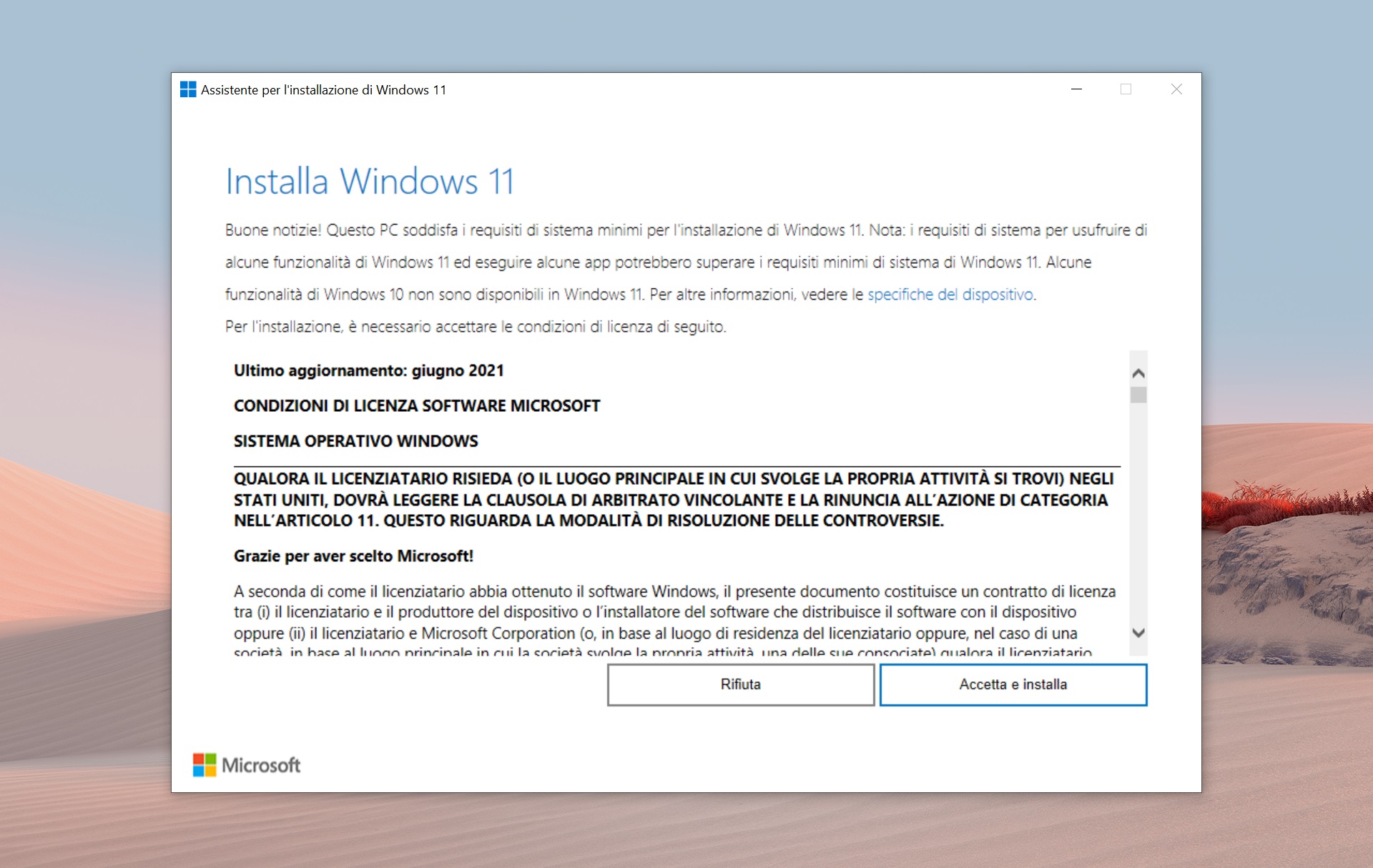Click the window title Assistente per l'installazione
The image size is (1373, 868).
[323, 89]
